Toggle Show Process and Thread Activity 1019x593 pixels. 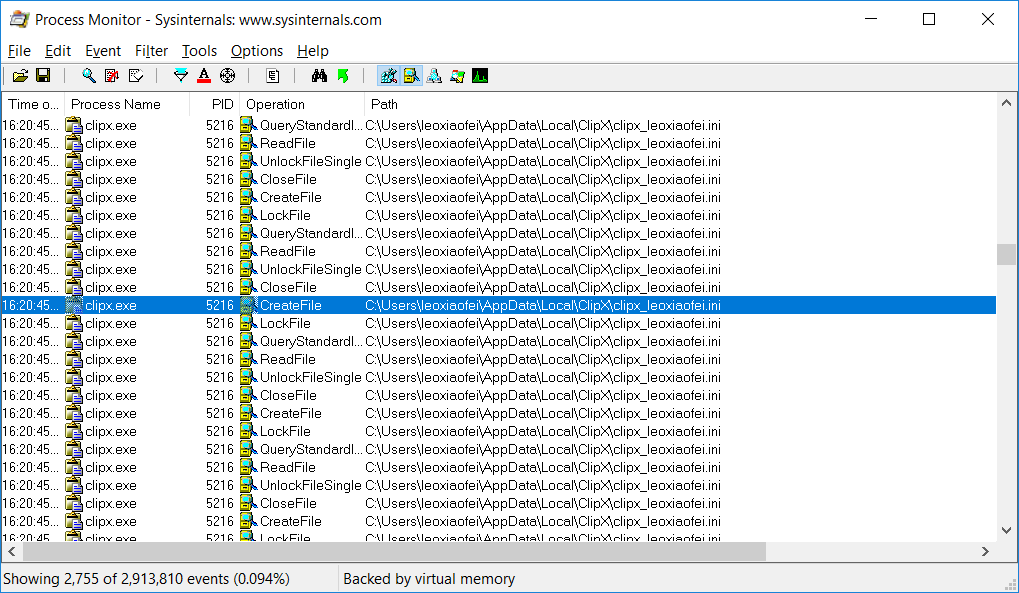458,76
